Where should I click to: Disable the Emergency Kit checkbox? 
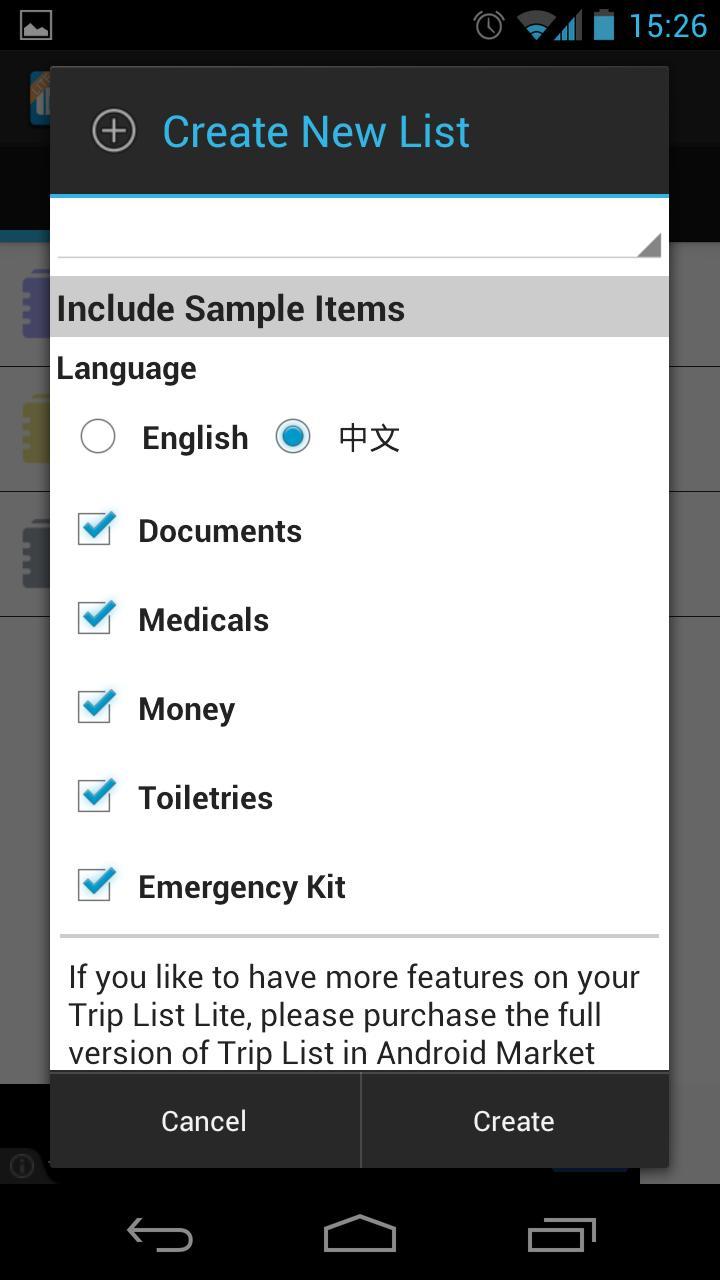pos(96,885)
